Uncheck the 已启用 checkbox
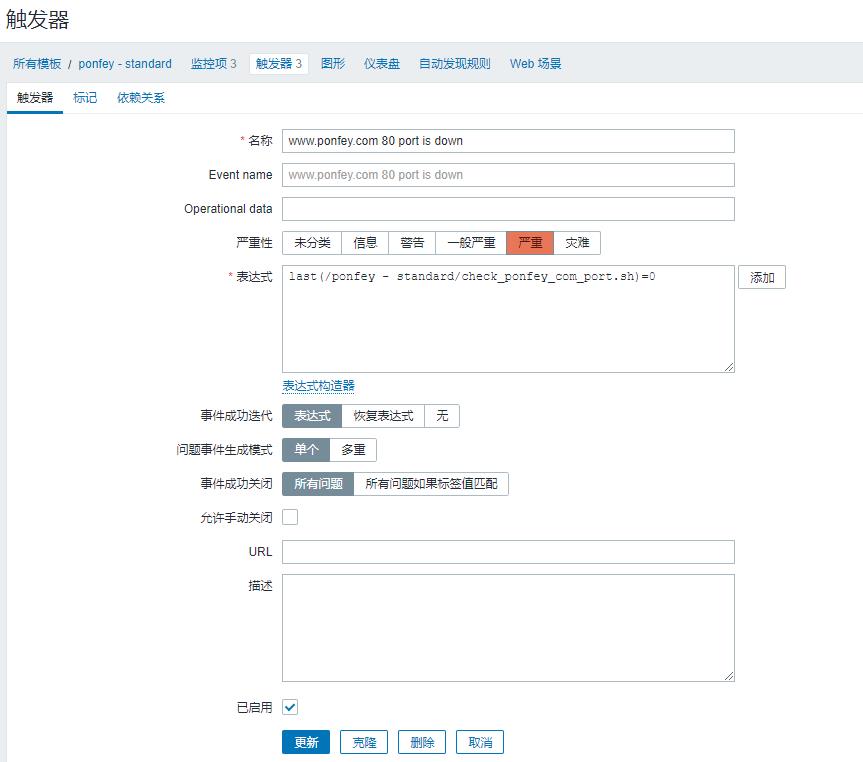 [x=290, y=707]
